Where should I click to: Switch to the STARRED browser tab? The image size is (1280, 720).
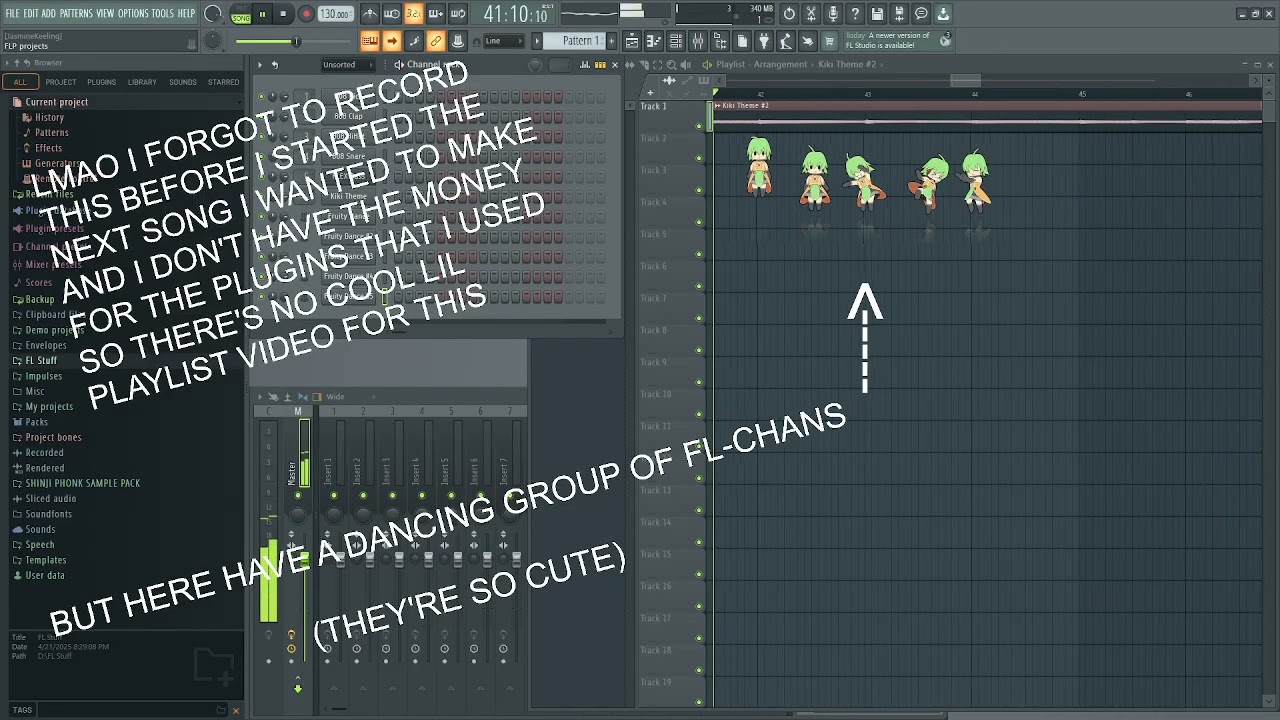point(223,82)
